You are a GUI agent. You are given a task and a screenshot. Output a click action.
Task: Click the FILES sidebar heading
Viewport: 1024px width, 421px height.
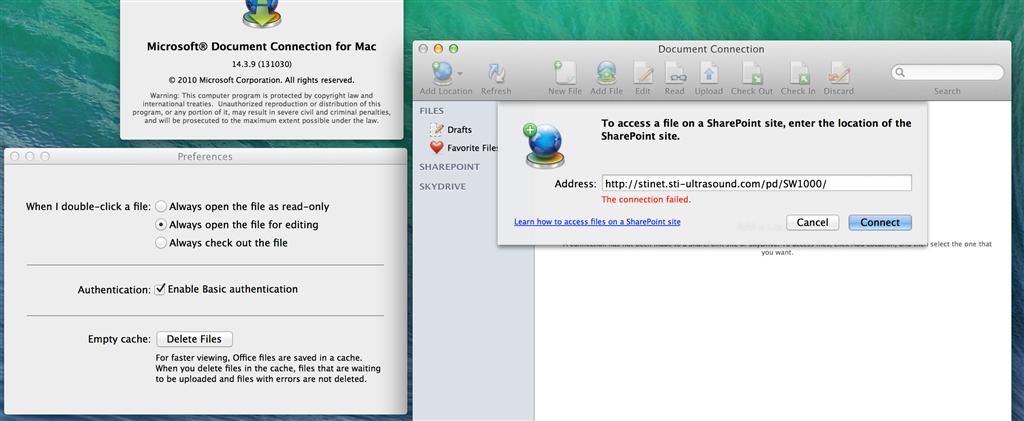click(432, 111)
